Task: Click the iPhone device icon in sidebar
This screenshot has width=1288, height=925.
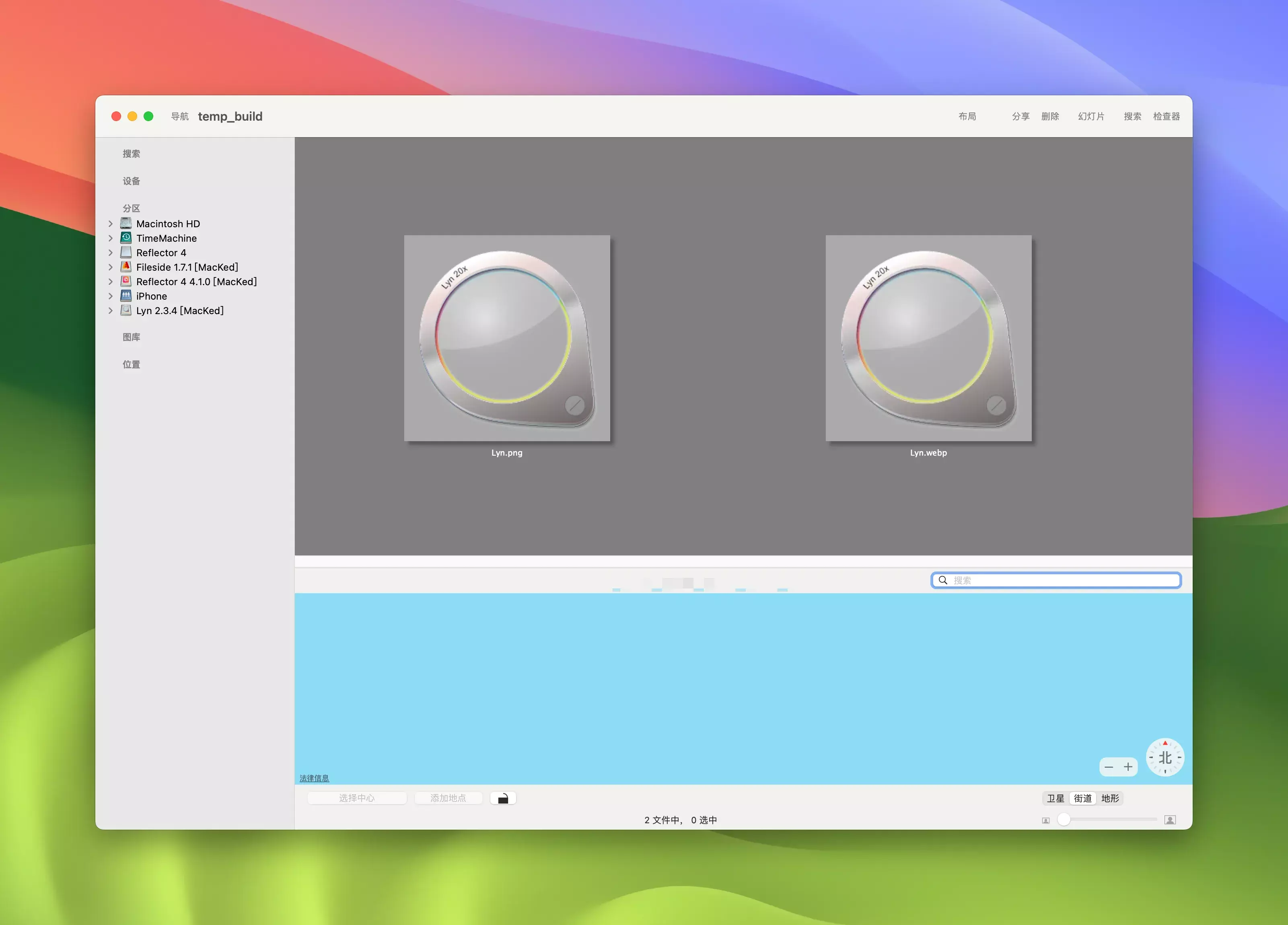Action: click(x=126, y=296)
